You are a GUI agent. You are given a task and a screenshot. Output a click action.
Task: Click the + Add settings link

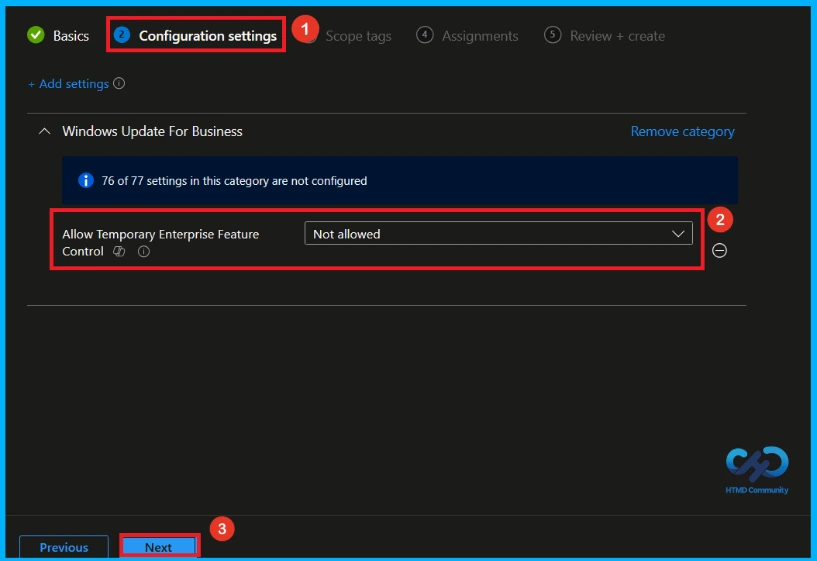pos(68,84)
